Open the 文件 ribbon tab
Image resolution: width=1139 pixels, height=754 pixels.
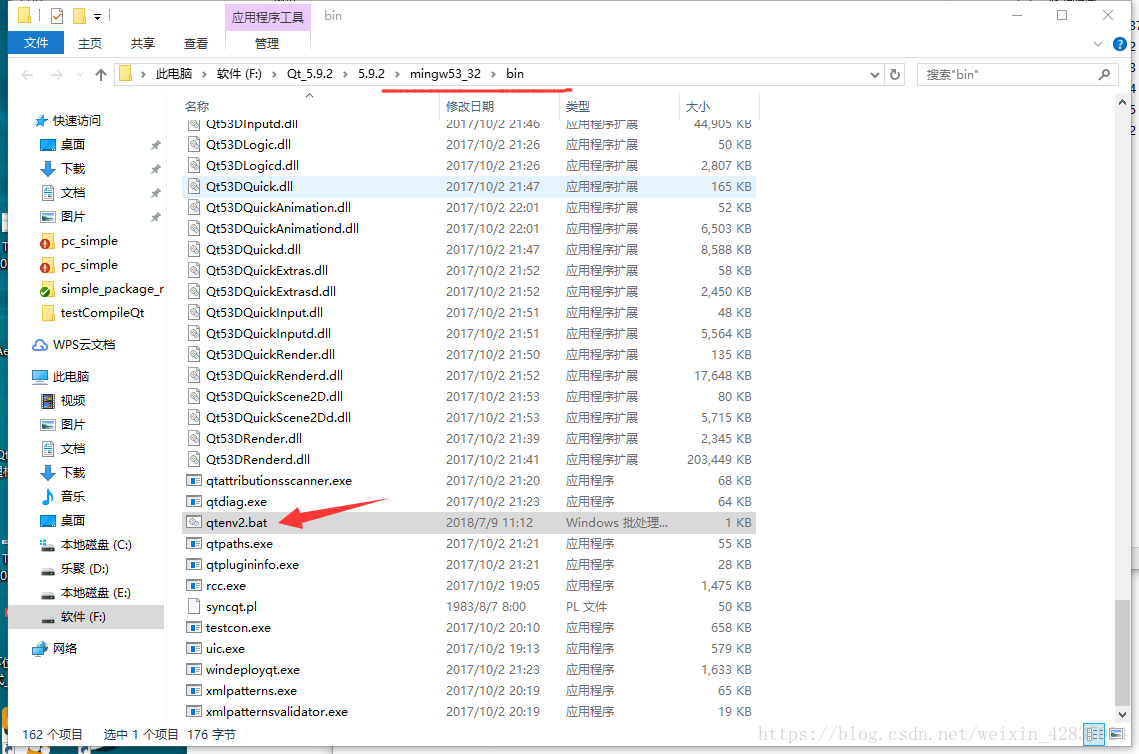pyautogui.click(x=36, y=43)
